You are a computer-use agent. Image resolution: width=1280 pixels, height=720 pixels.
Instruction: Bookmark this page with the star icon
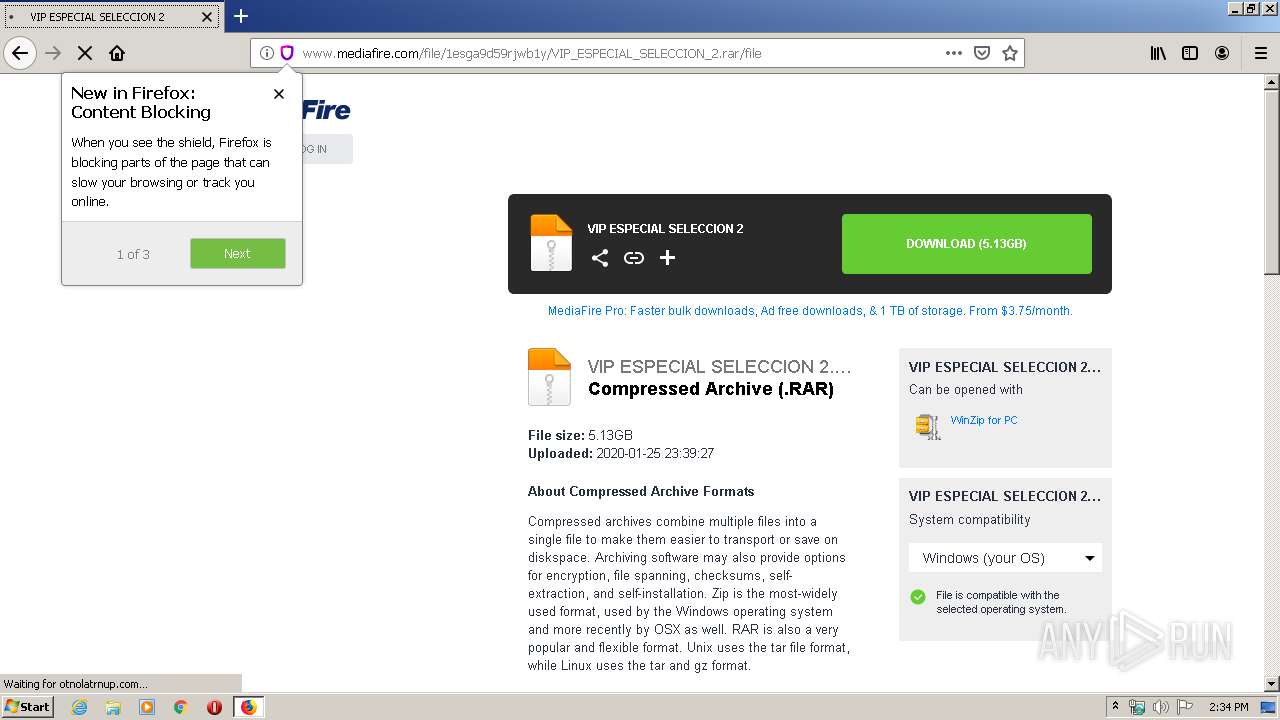click(1010, 53)
